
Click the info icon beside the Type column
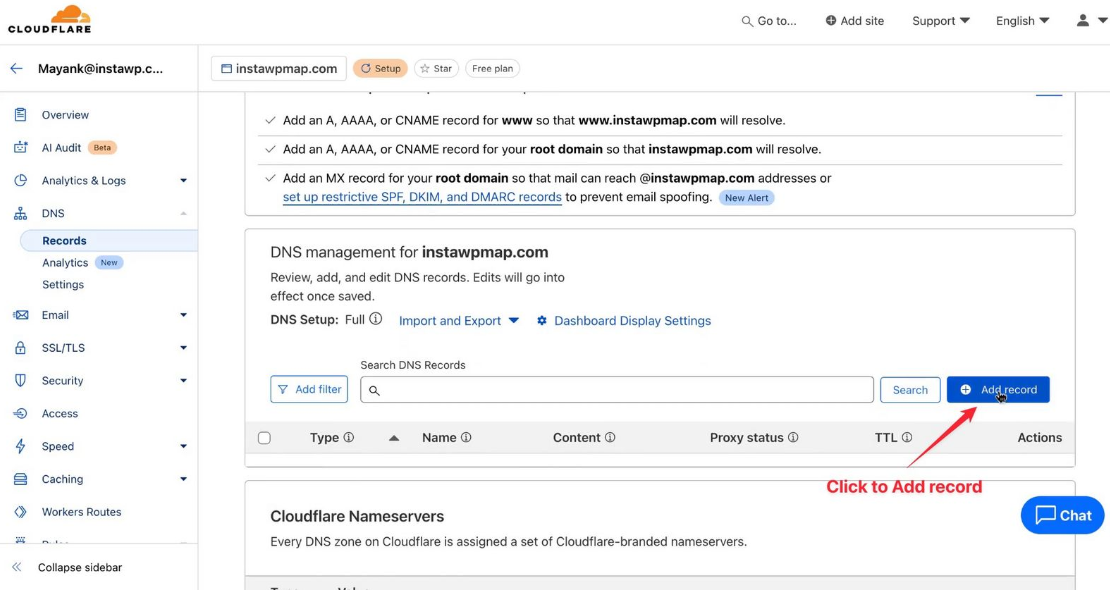349,437
